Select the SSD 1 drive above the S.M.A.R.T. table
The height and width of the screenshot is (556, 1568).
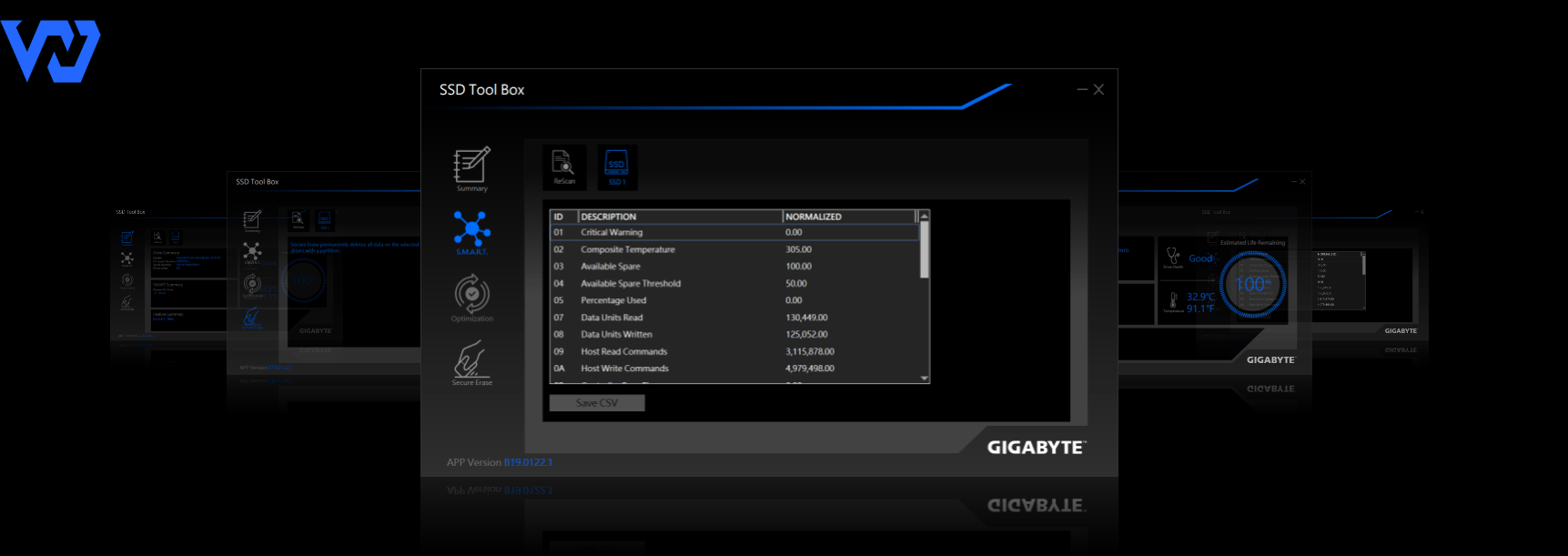(x=617, y=167)
